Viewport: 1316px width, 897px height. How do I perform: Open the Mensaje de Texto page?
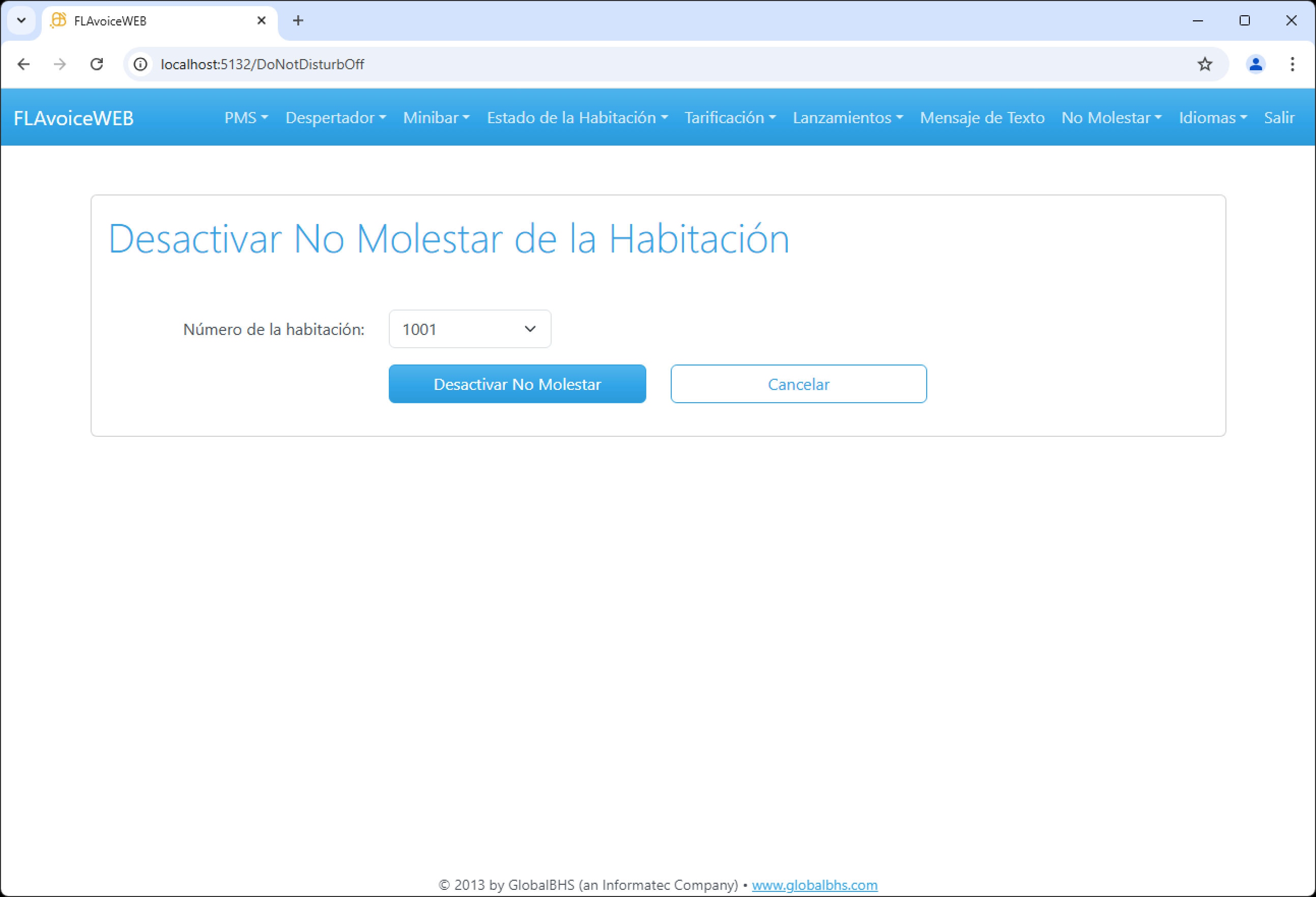pos(981,117)
